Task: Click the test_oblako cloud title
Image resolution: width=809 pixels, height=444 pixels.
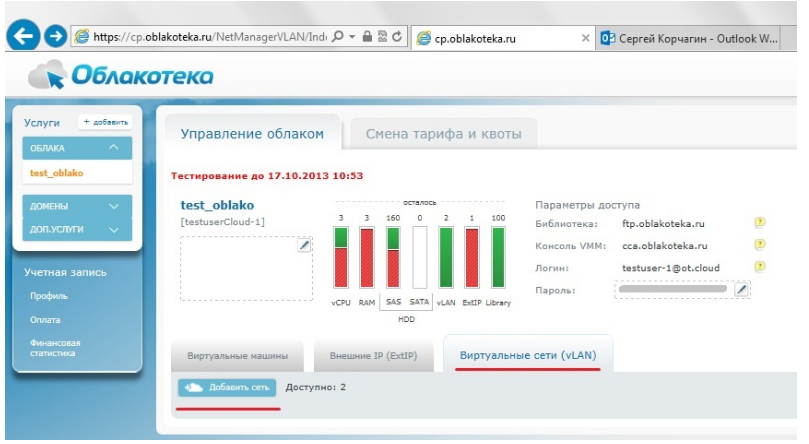Action: [217, 205]
